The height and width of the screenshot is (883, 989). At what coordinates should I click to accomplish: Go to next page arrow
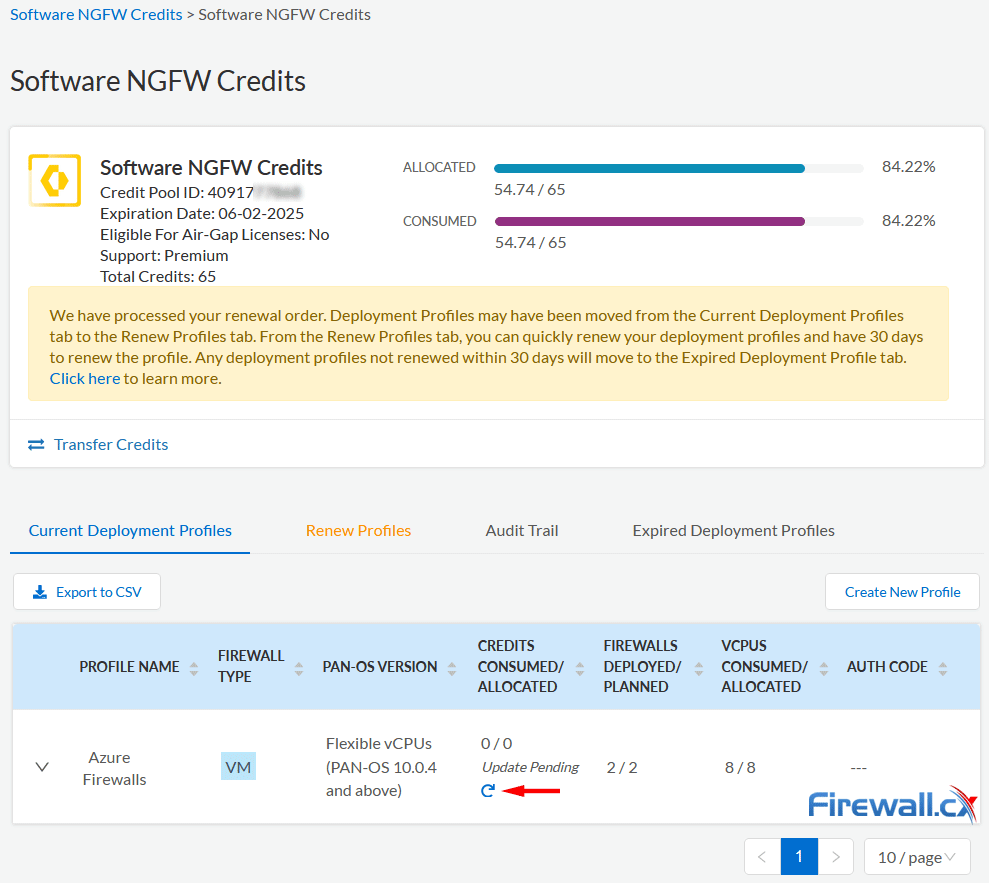(x=836, y=857)
